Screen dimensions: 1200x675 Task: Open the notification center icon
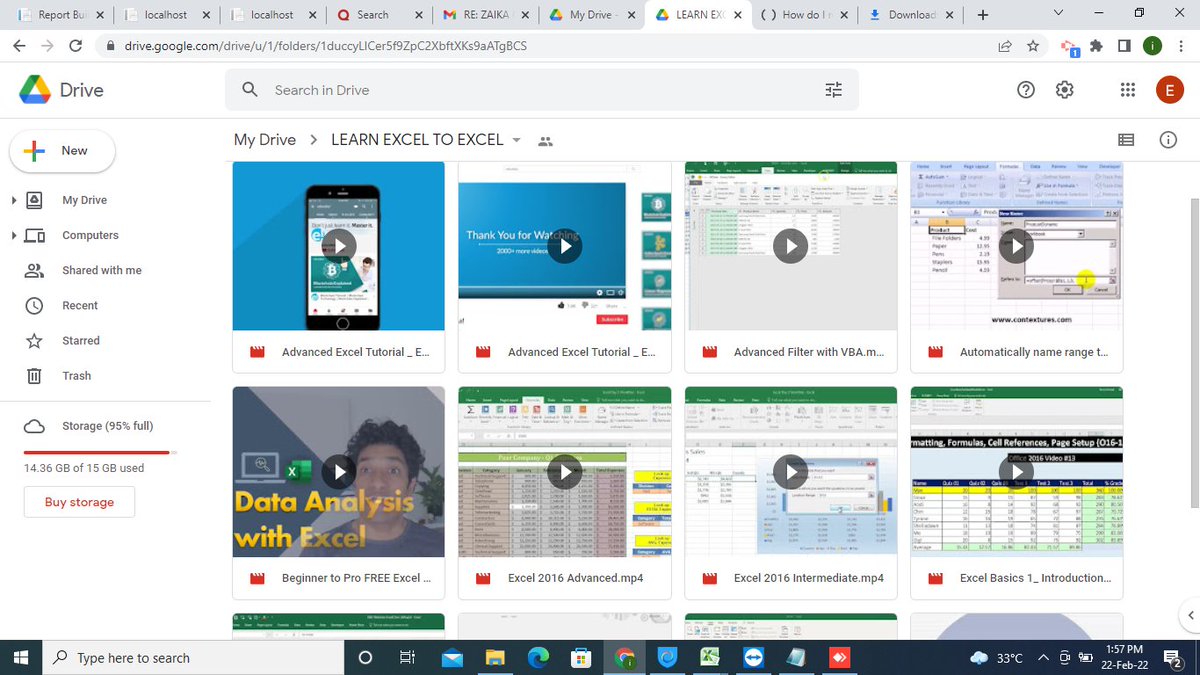(1173, 657)
